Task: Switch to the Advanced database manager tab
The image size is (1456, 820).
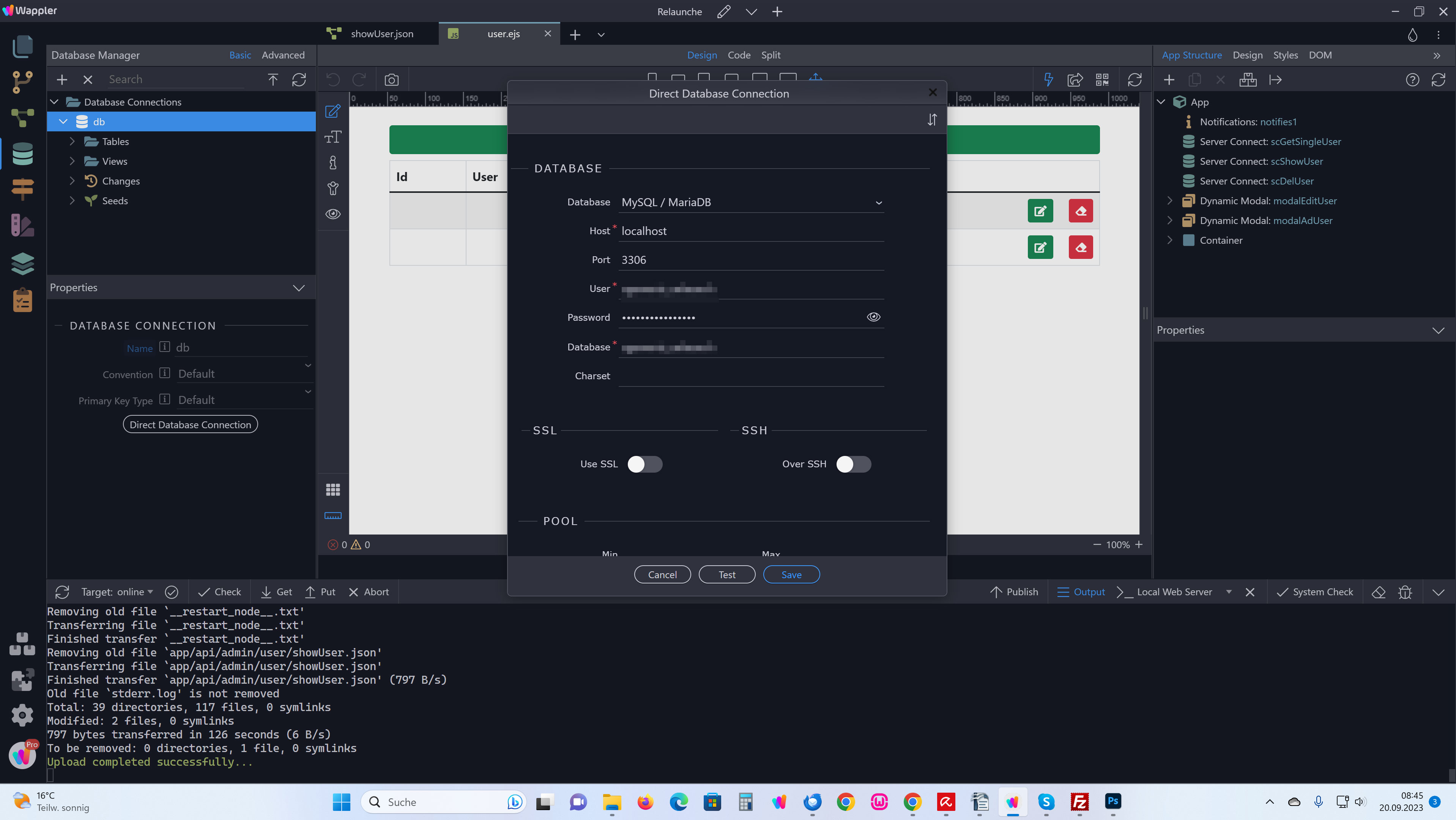Action: (x=283, y=55)
